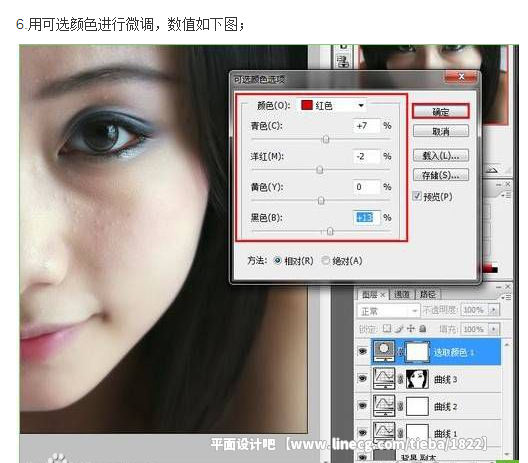This screenshot has width=528, height=463.
Task: Select the 曲线 1 curves adjustment icon
Action: [384, 432]
